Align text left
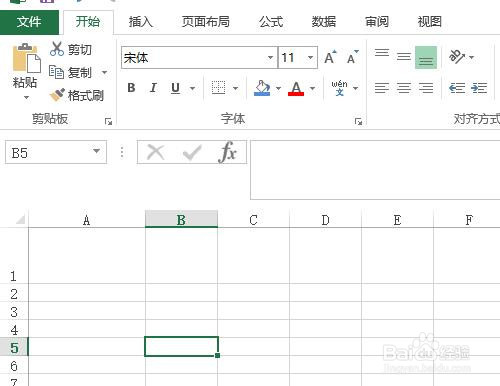This screenshot has width=500, height=386. (382, 88)
